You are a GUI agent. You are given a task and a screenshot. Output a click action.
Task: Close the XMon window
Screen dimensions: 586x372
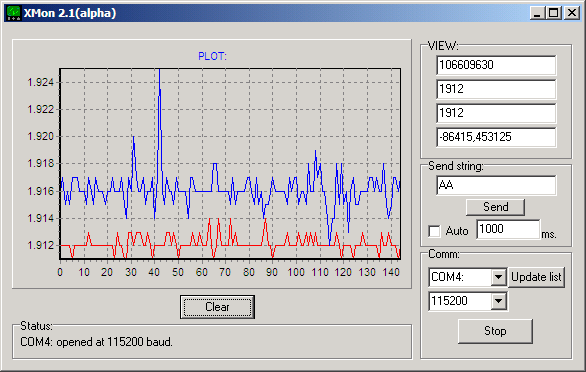pos(571,13)
